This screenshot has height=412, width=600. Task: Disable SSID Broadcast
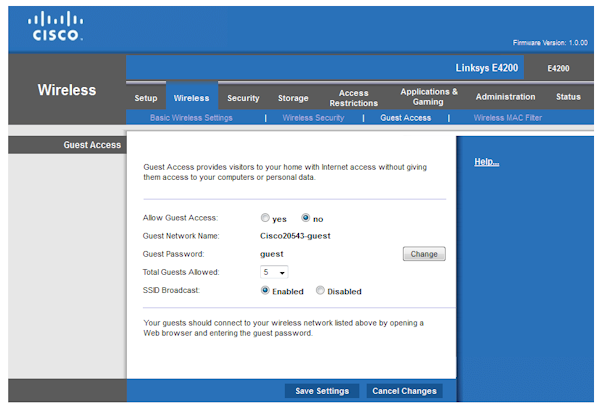tap(320, 291)
